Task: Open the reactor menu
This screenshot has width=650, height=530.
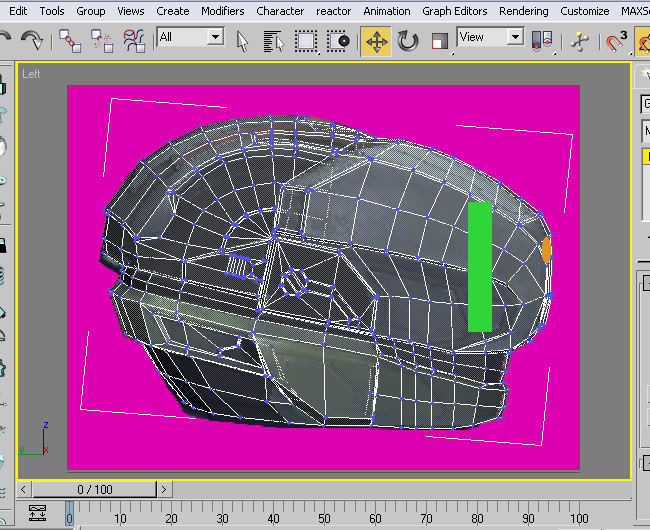Action: 333,11
